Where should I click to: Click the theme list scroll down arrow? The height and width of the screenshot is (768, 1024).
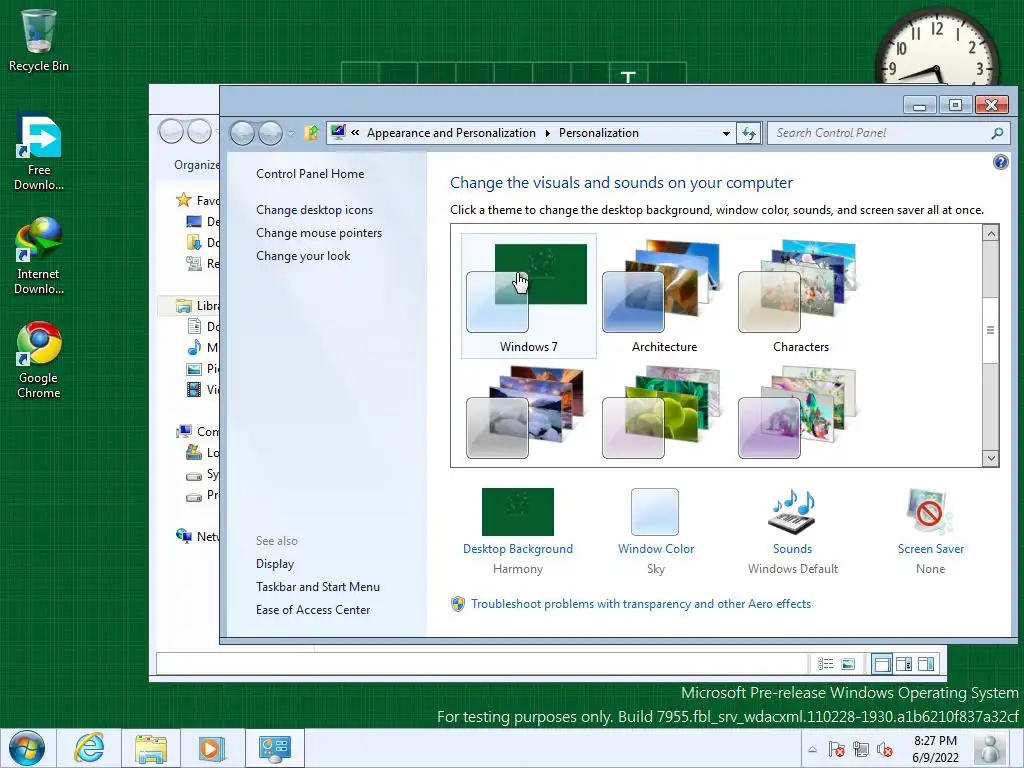[x=991, y=458]
